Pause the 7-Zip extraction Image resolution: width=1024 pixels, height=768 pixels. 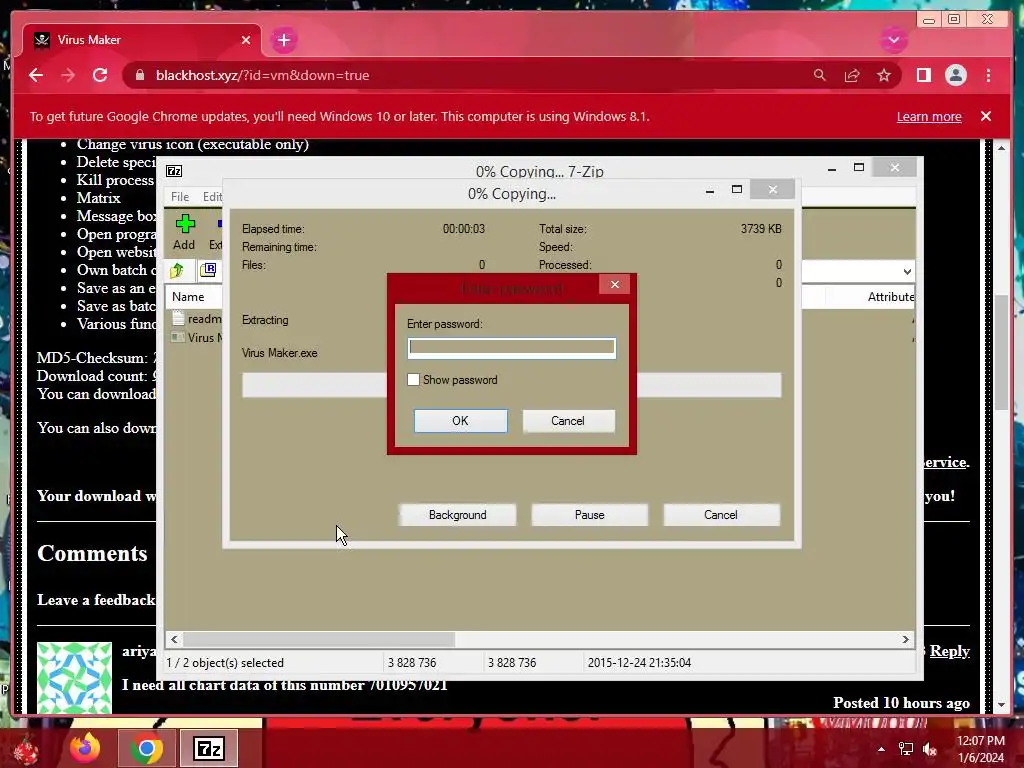tap(589, 515)
